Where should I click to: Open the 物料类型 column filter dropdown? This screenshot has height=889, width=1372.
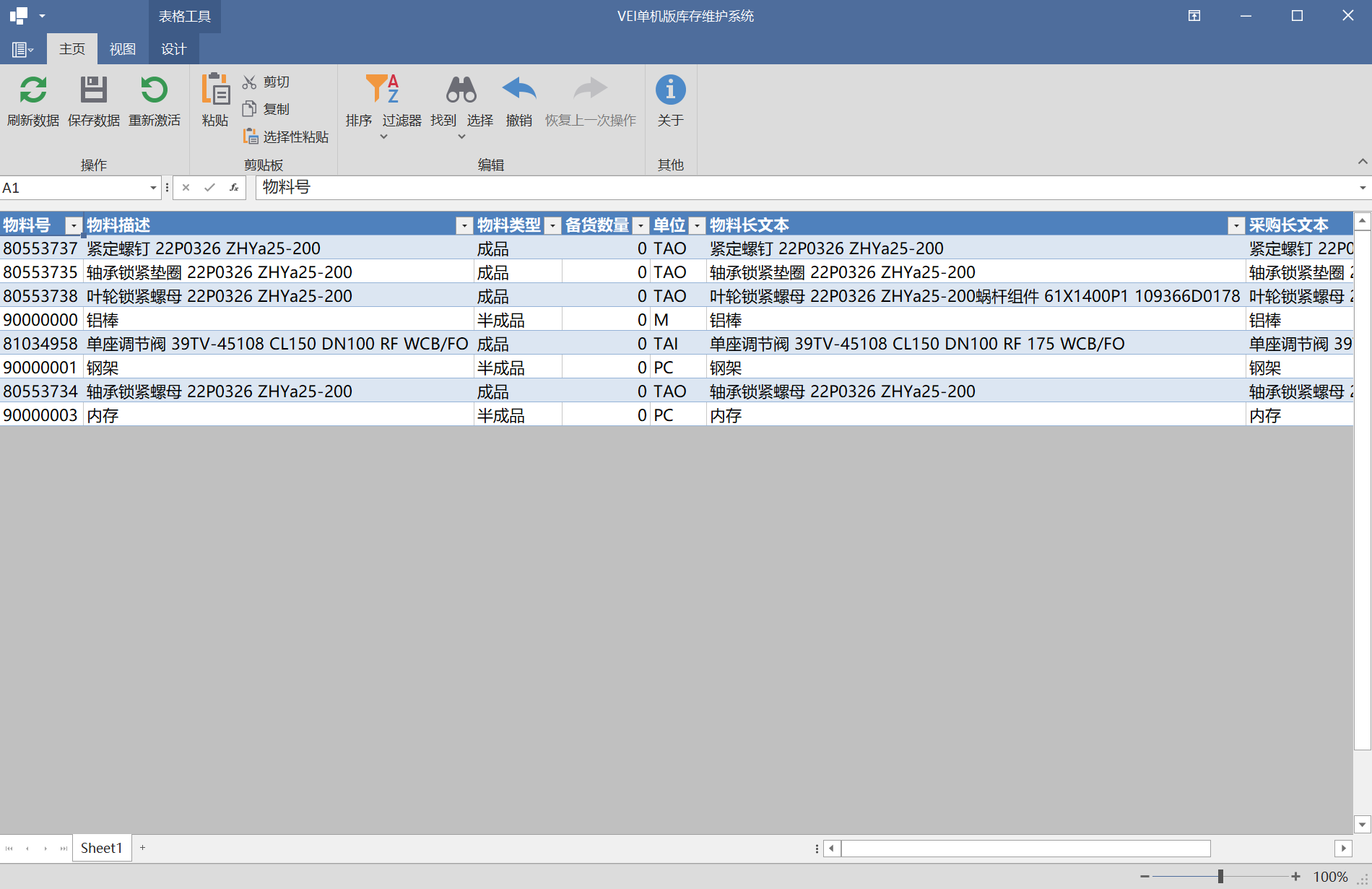click(x=552, y=226)
